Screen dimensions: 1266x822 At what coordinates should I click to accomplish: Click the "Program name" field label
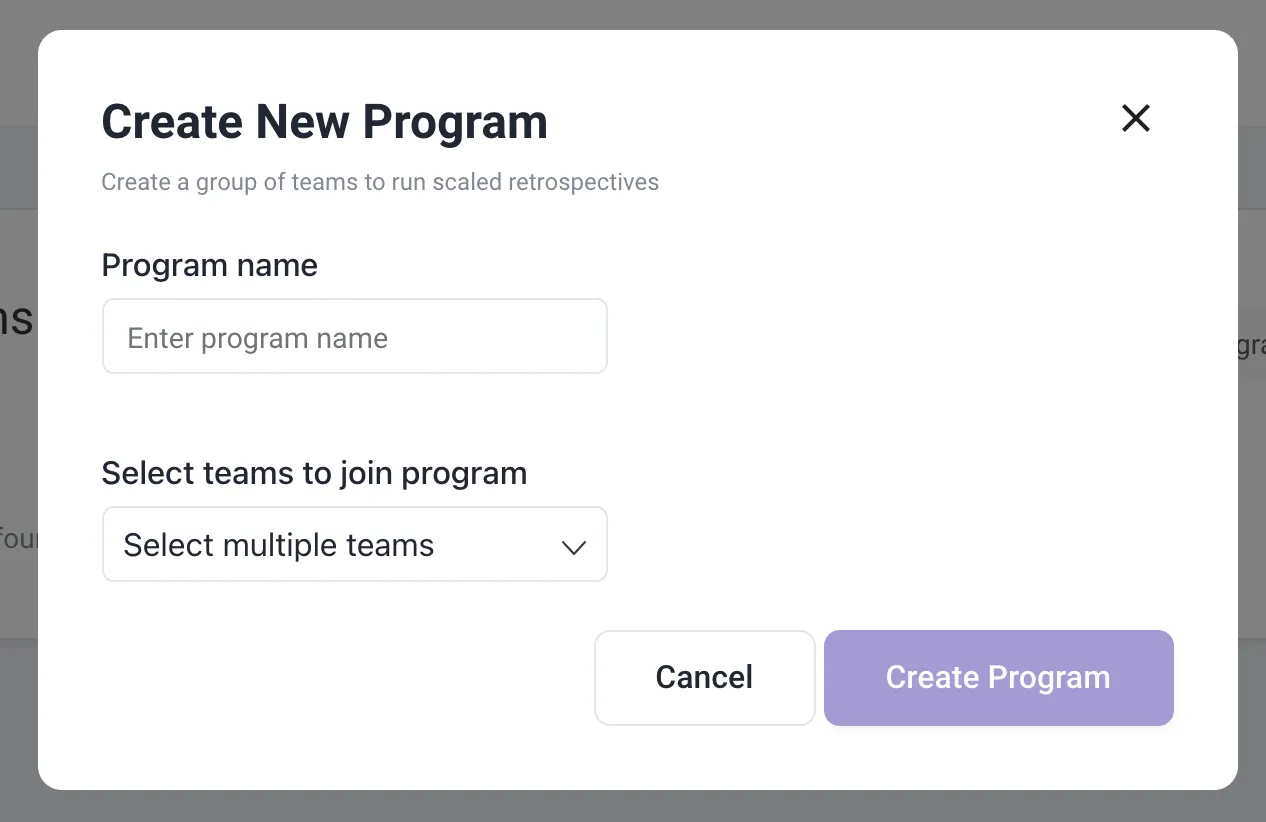(209, 265)
